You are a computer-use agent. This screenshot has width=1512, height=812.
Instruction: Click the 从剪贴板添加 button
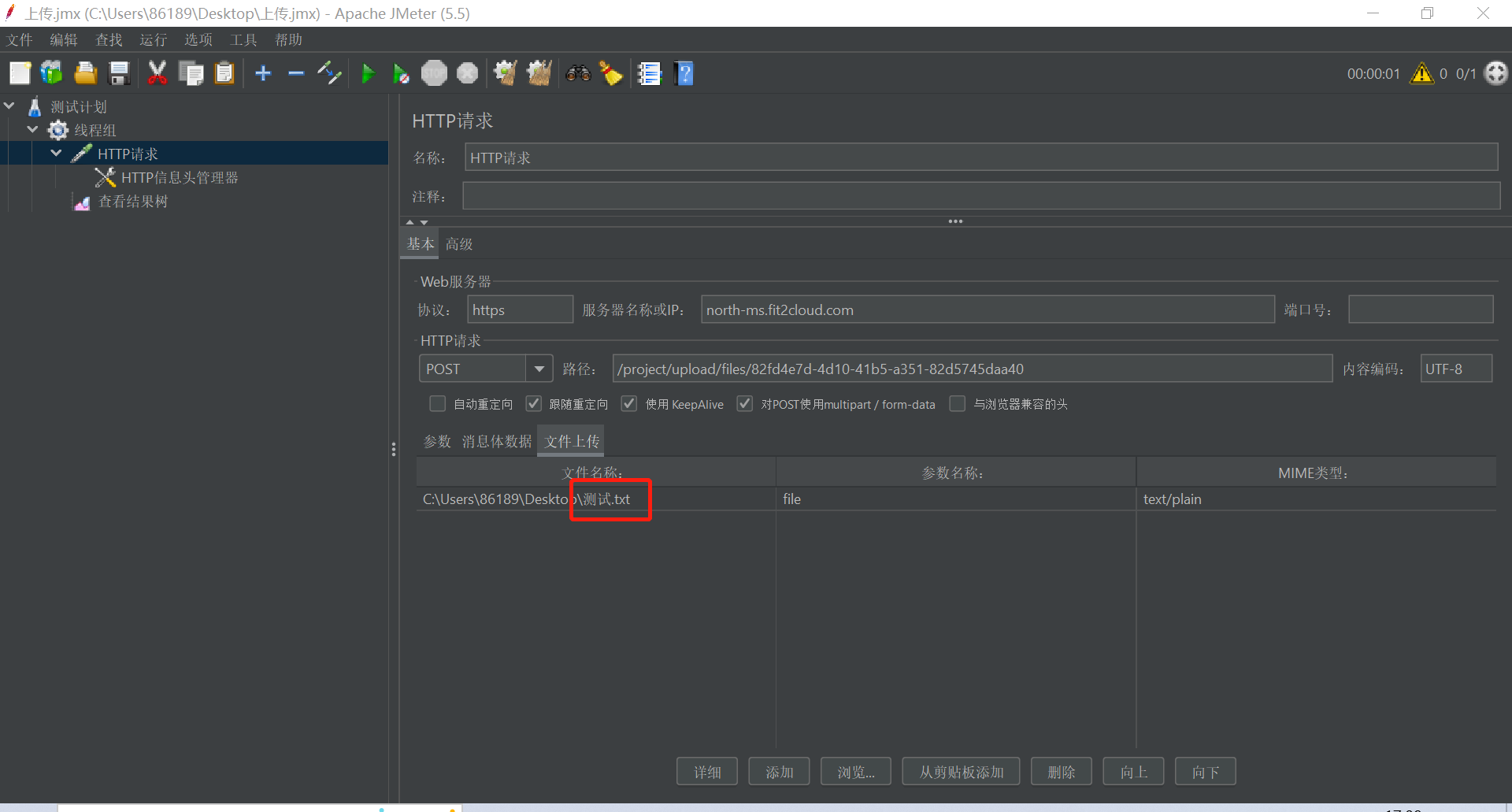960,771
